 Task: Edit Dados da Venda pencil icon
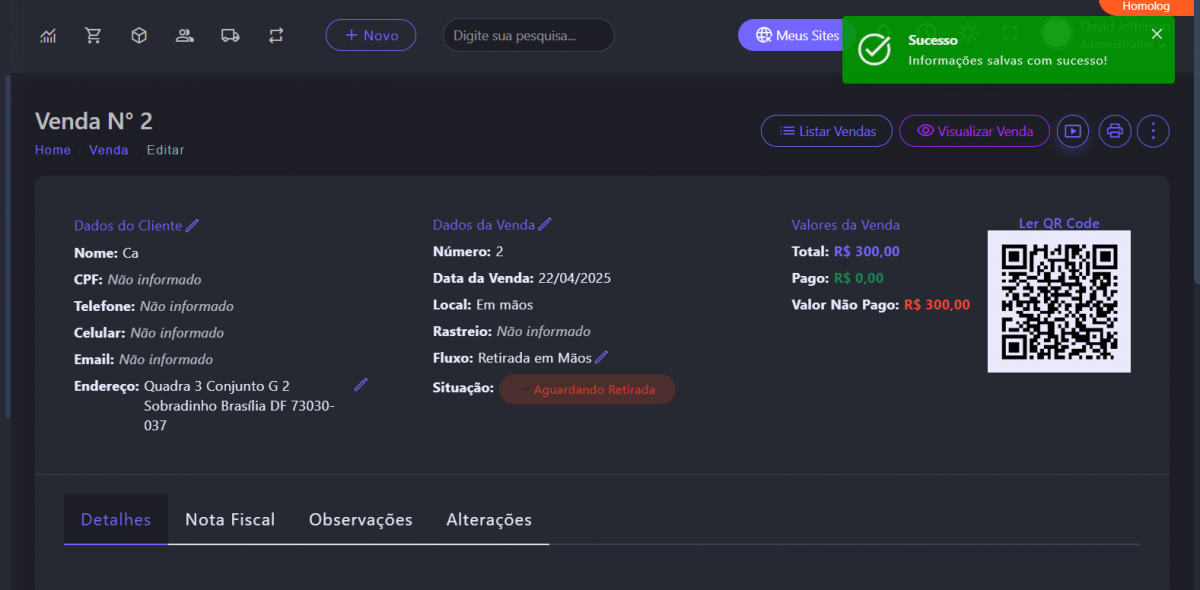545,225
